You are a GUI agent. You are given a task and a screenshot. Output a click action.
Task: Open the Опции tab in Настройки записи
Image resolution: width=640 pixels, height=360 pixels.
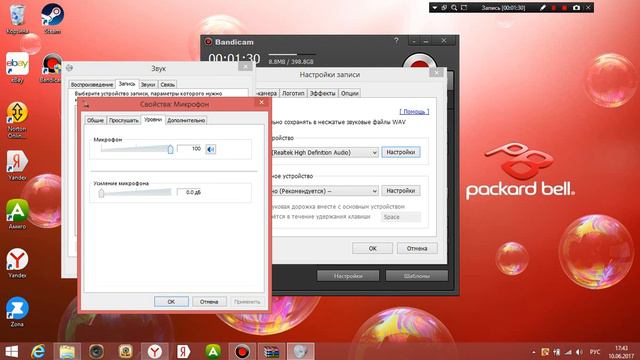tap(349, 93)
